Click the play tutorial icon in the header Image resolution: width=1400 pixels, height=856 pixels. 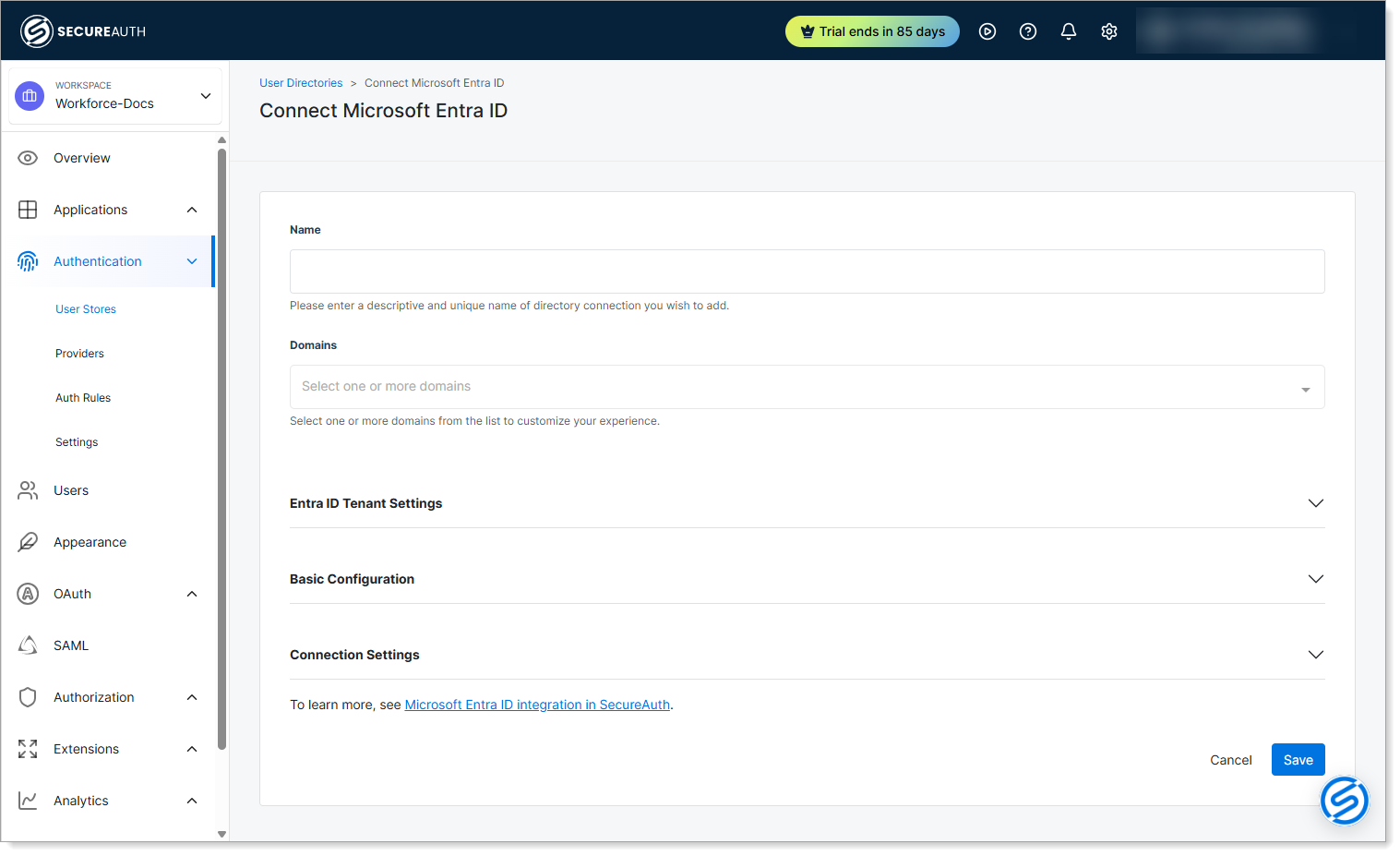(x=987, y=30)
